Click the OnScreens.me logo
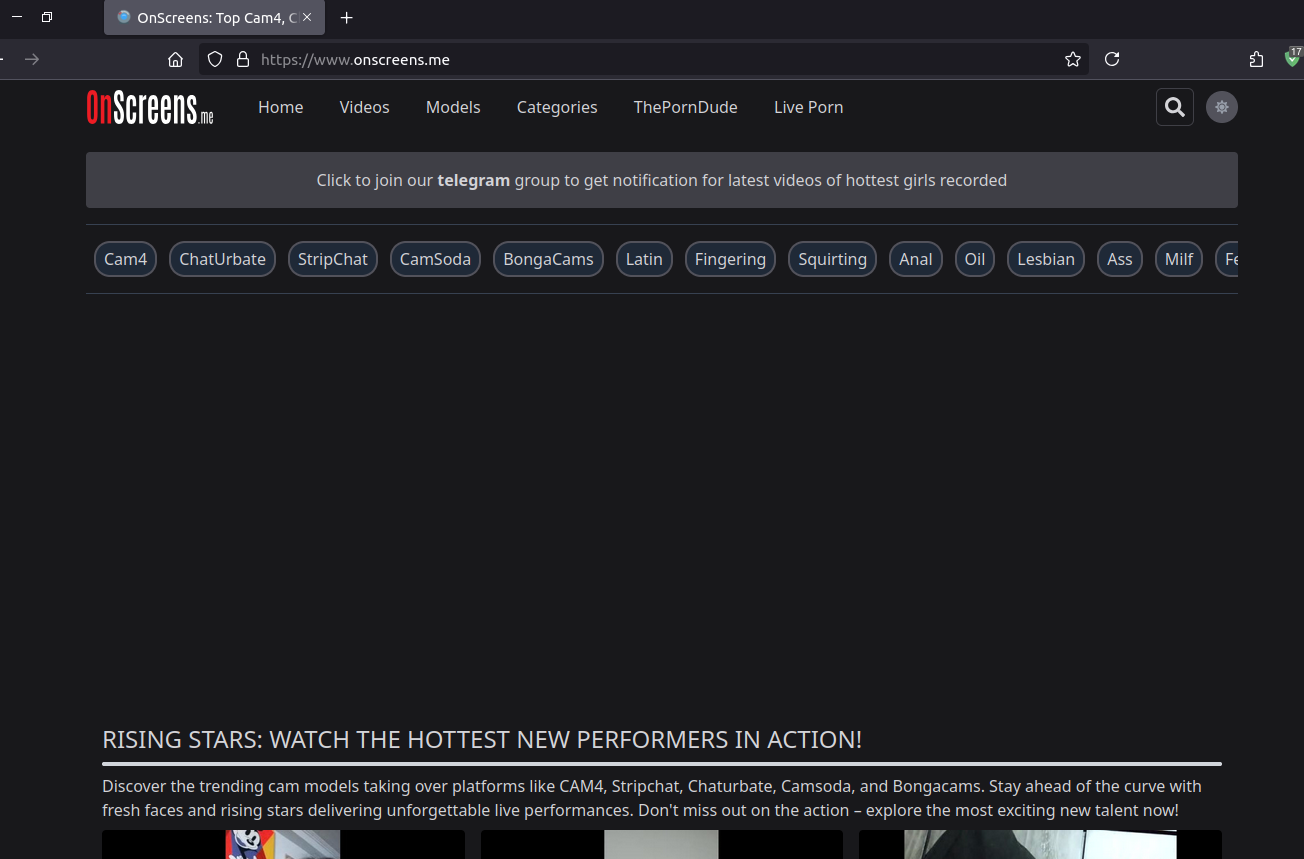1304x859 pixels. [x=150, y=107]
